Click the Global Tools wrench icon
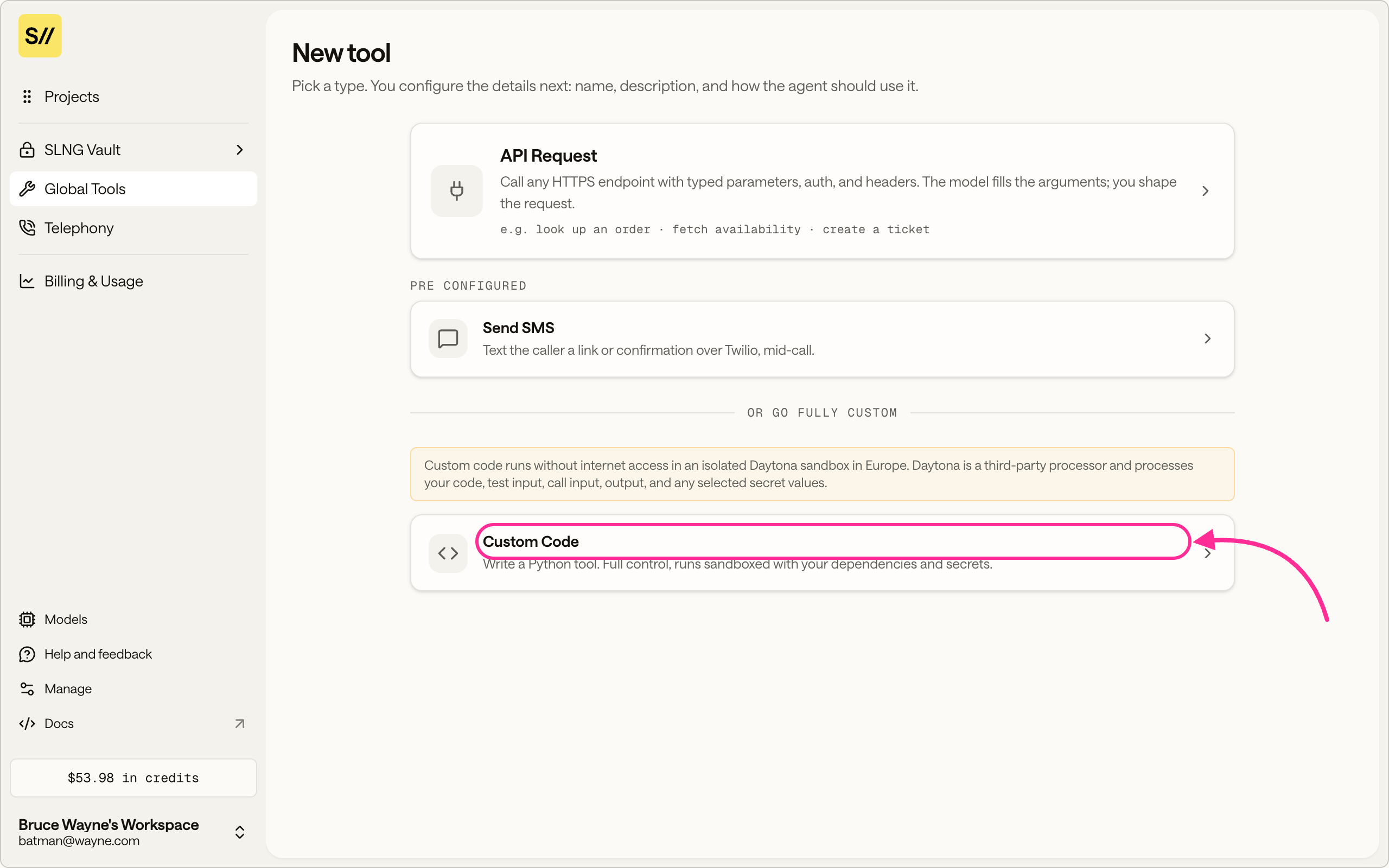Viewport: 1389px width, 868px height. pos(27,189)
